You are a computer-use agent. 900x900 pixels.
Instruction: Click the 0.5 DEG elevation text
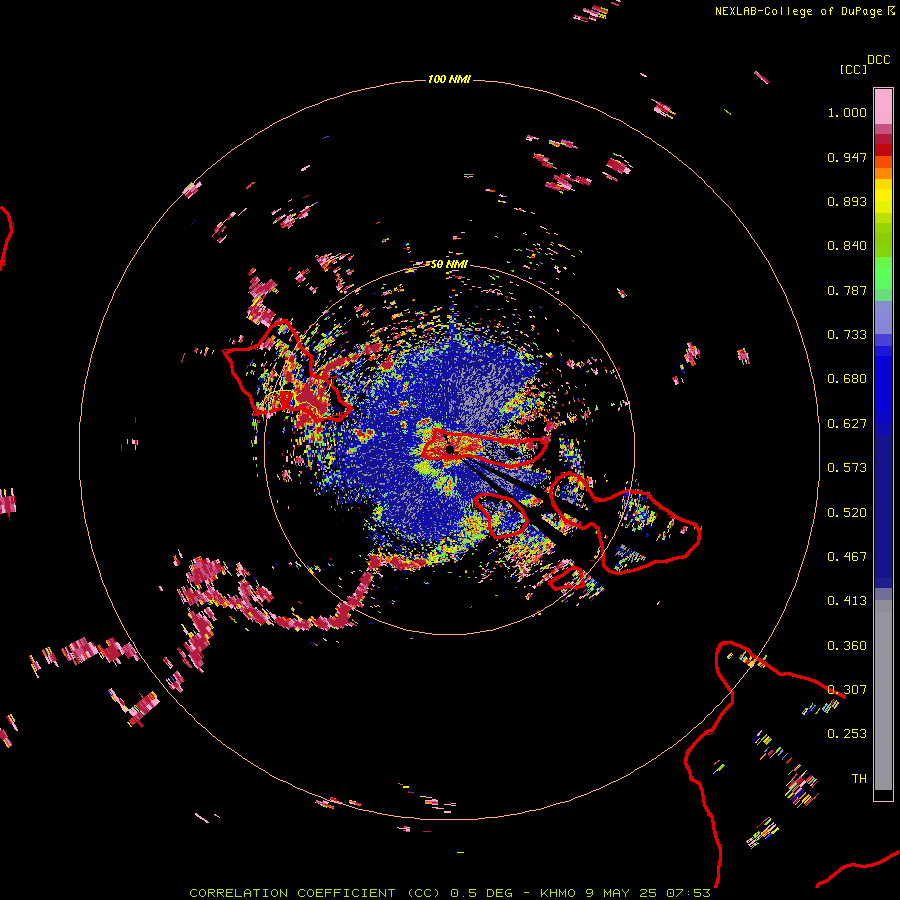click(482, 893)
